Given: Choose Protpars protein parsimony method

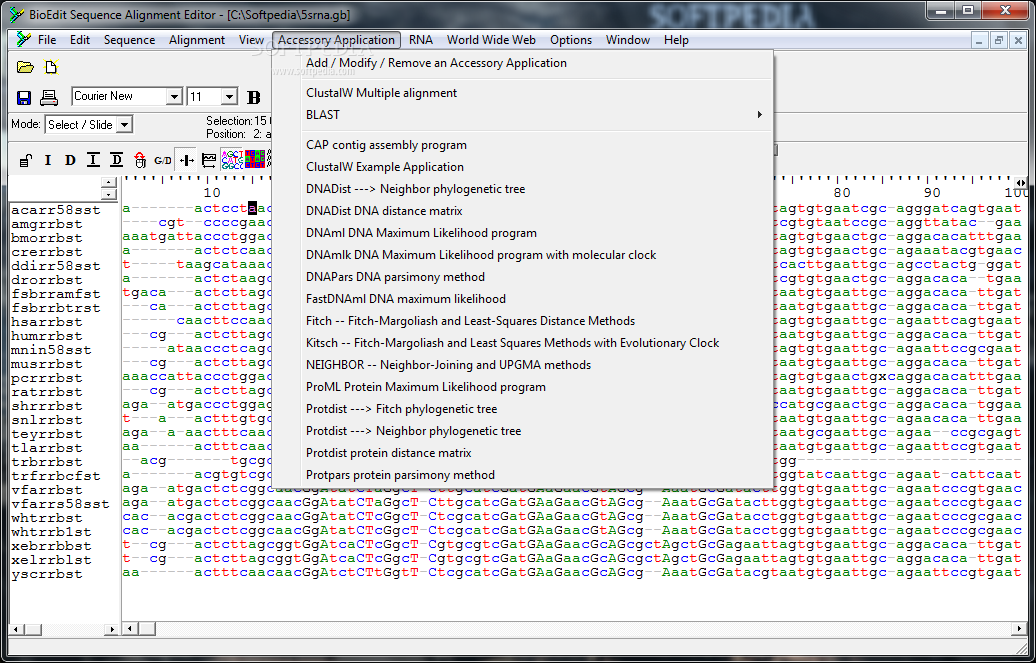Looking at the screenshot, I should tap(522, 475).
